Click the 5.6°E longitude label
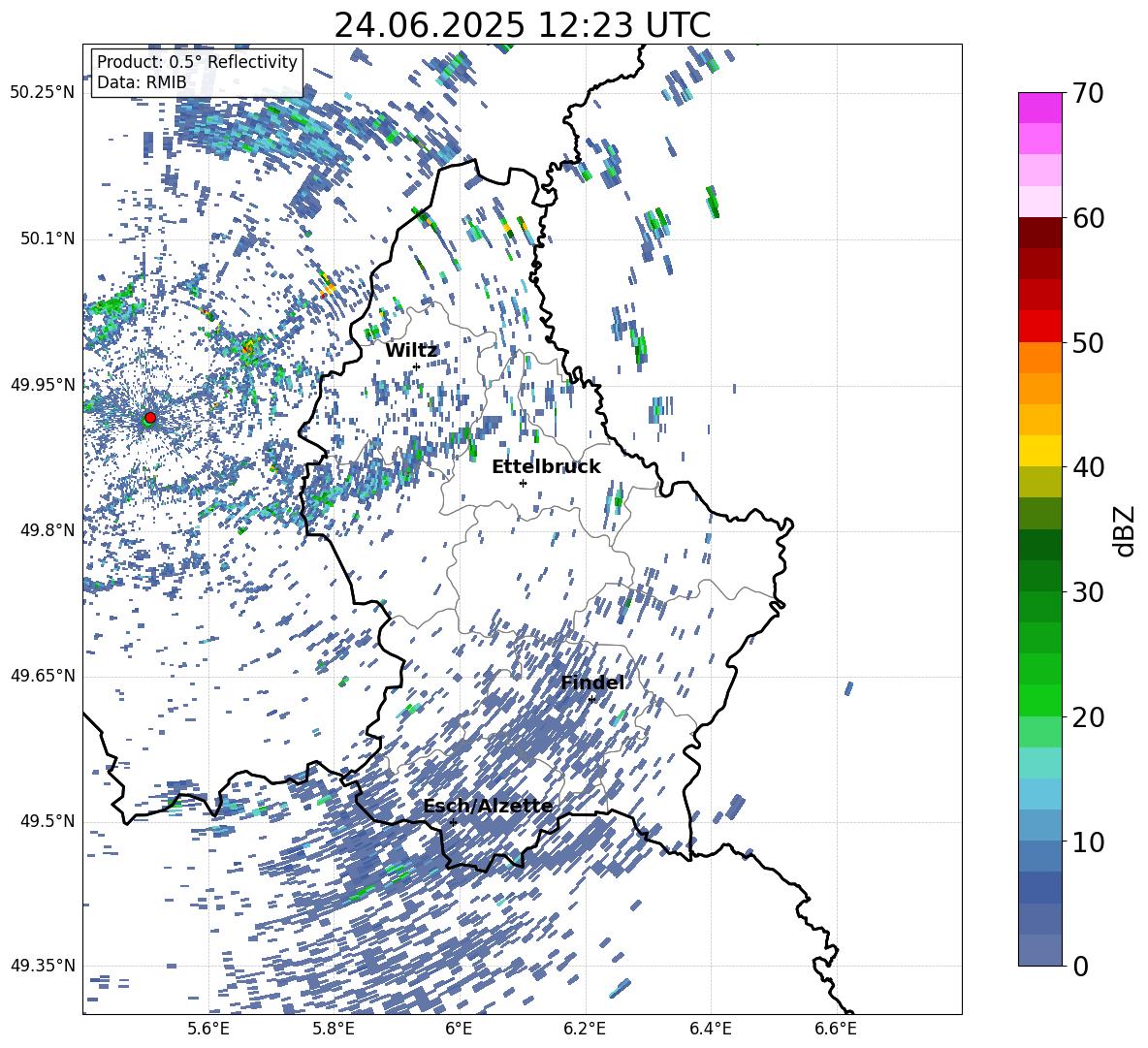1148x1048 pixels. coord(208,1029)
